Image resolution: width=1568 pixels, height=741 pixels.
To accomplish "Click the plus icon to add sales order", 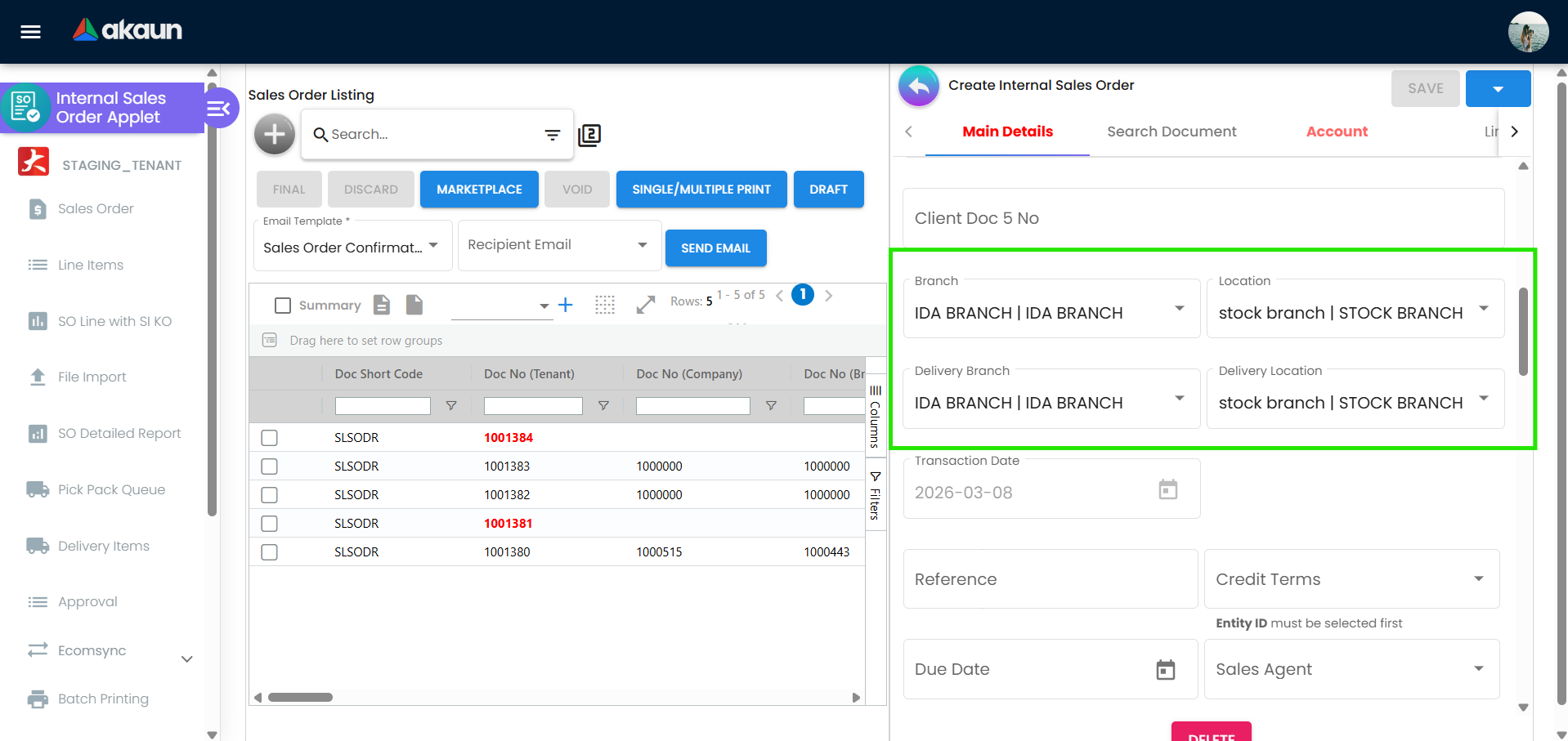I will pyautogui.click(x=275, y=135).
